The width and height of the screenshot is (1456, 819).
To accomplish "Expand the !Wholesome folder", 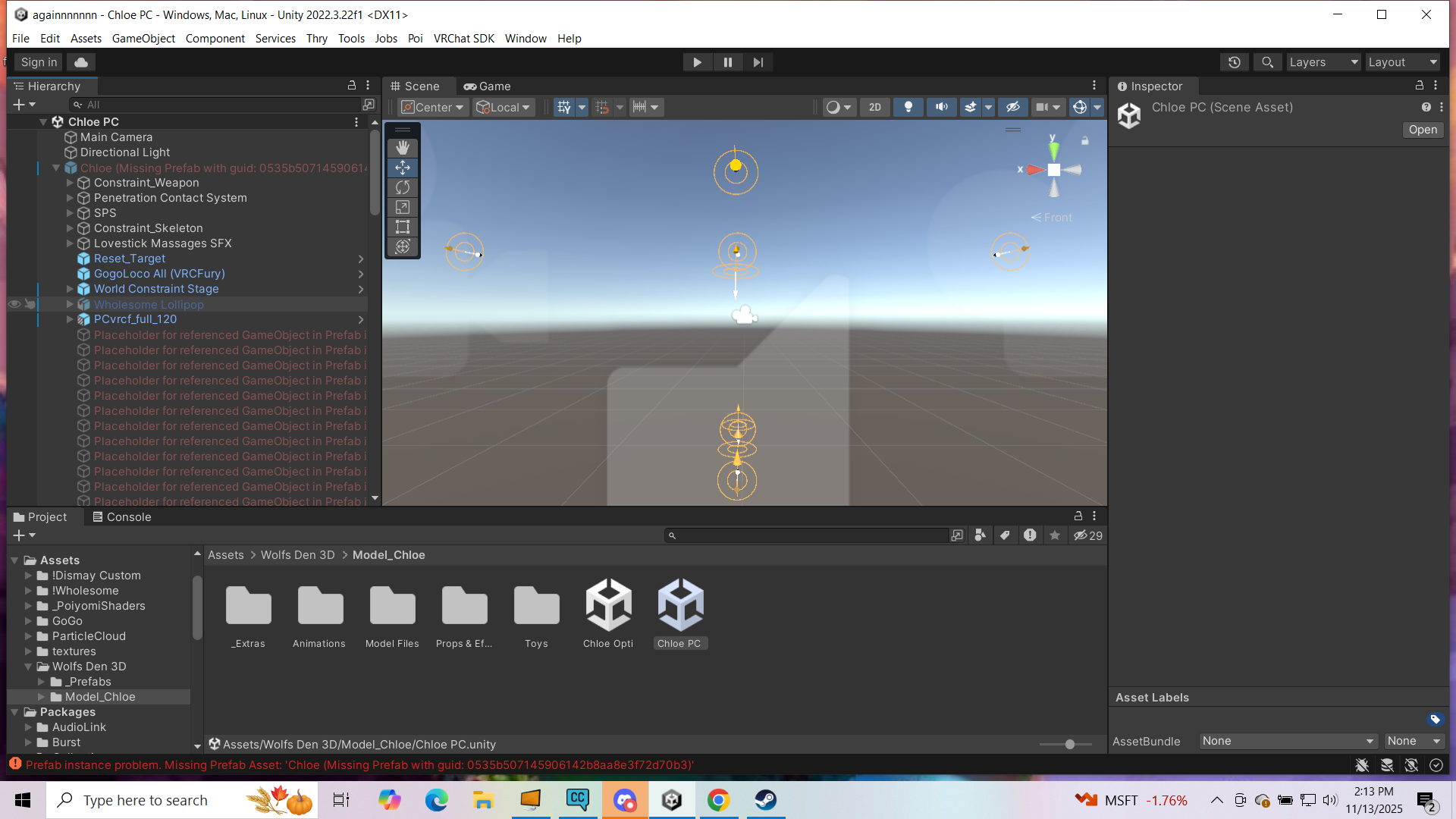I will pyautogui.click(x=28, y=591).
